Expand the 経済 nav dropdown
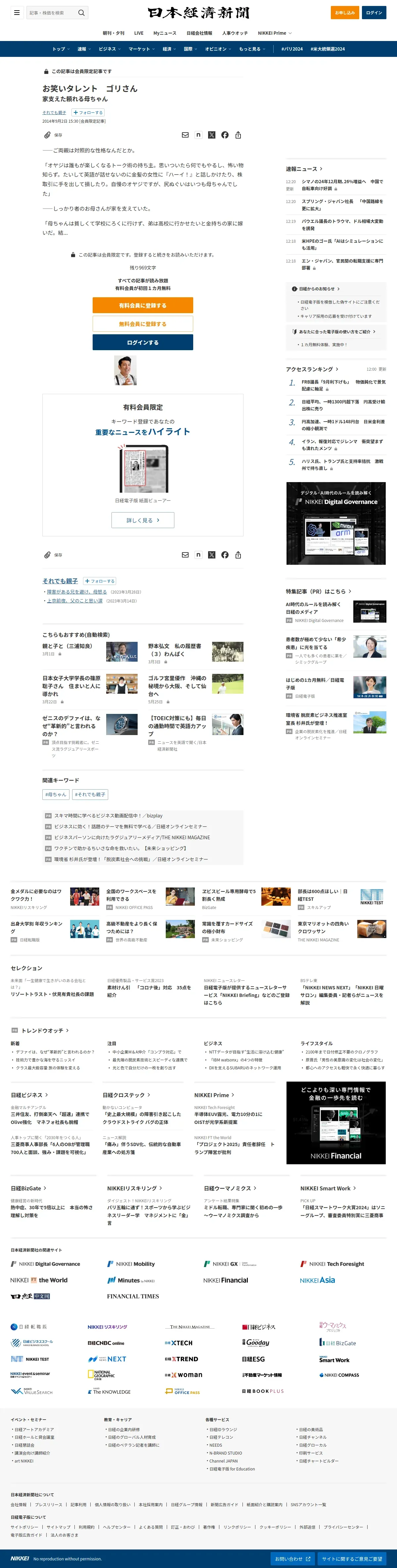 169,49
